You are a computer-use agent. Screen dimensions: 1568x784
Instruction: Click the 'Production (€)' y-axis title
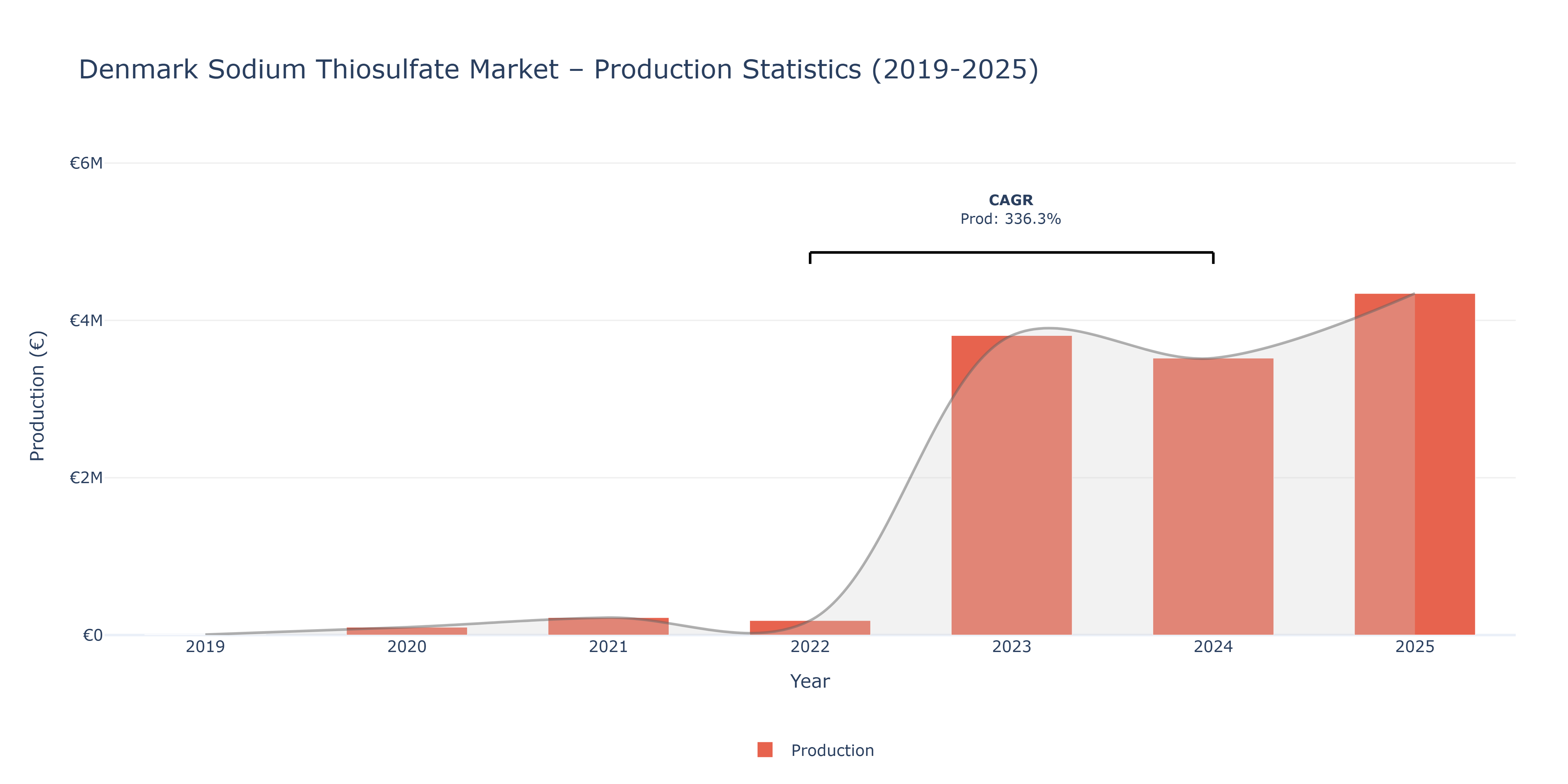(37, 396)
